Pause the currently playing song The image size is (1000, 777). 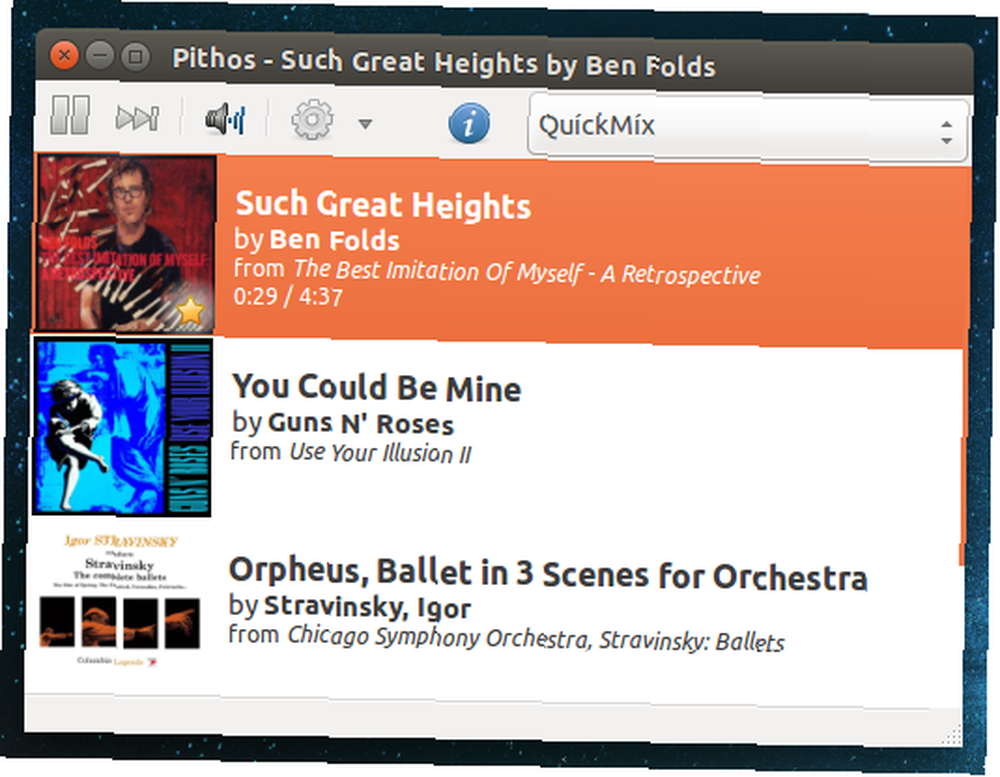(70, 115)
